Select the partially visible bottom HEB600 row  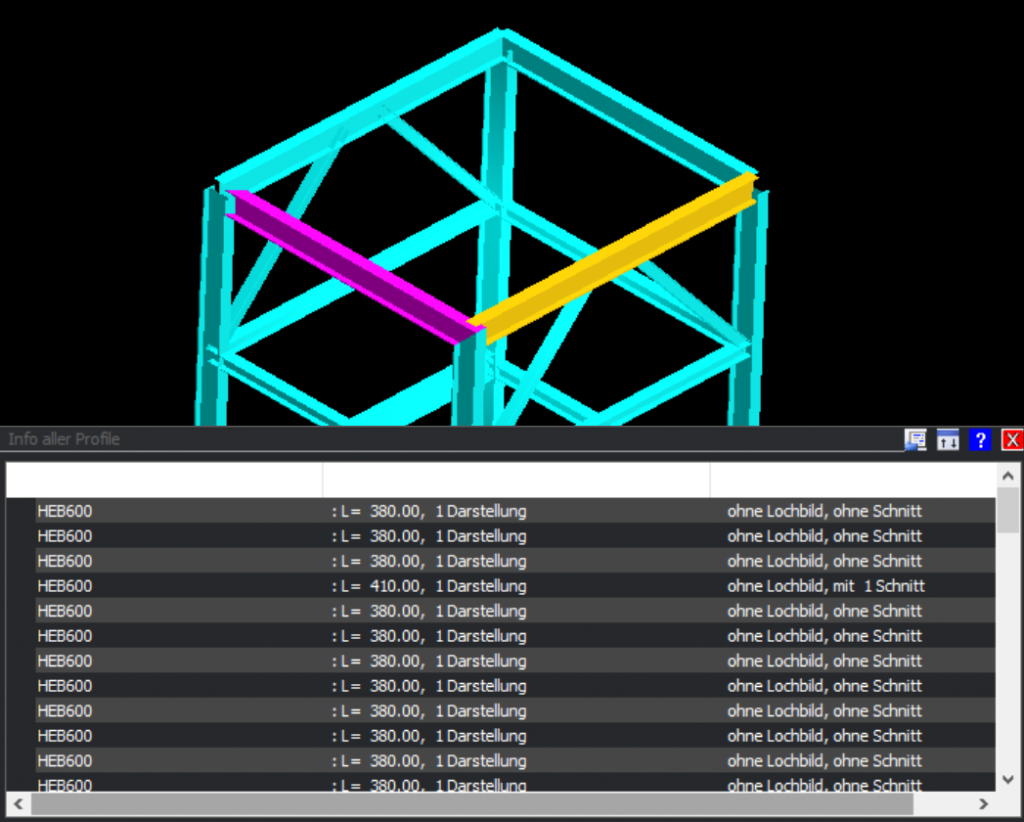pos(501,783)
